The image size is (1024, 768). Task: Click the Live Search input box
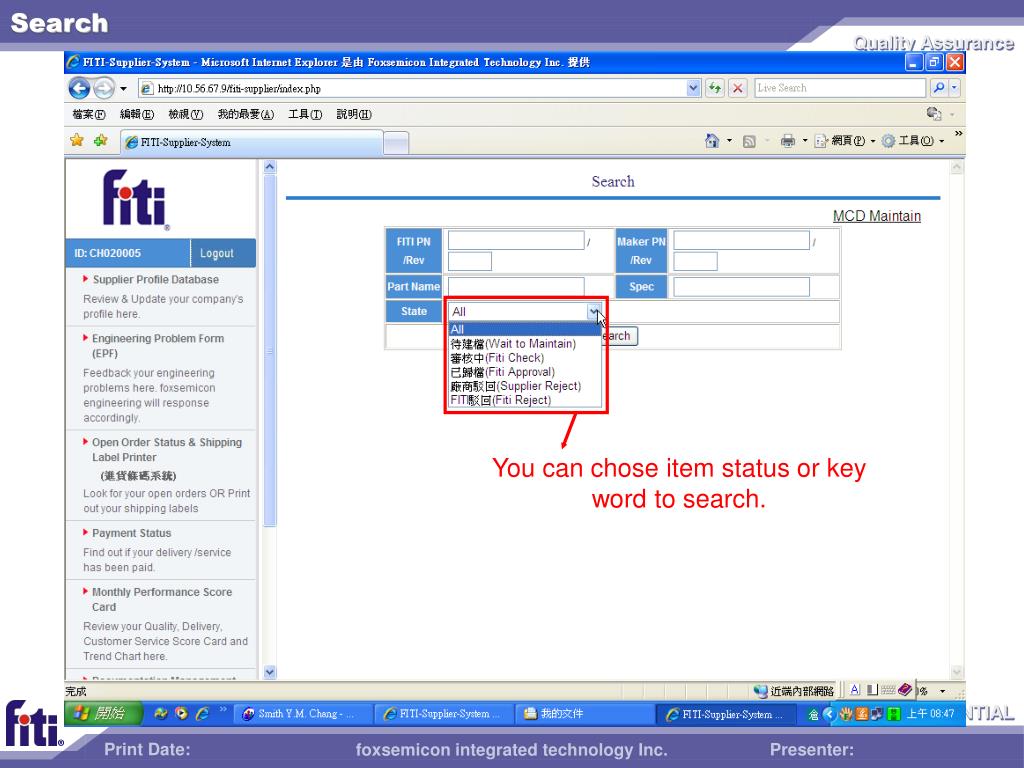[840, 88]
